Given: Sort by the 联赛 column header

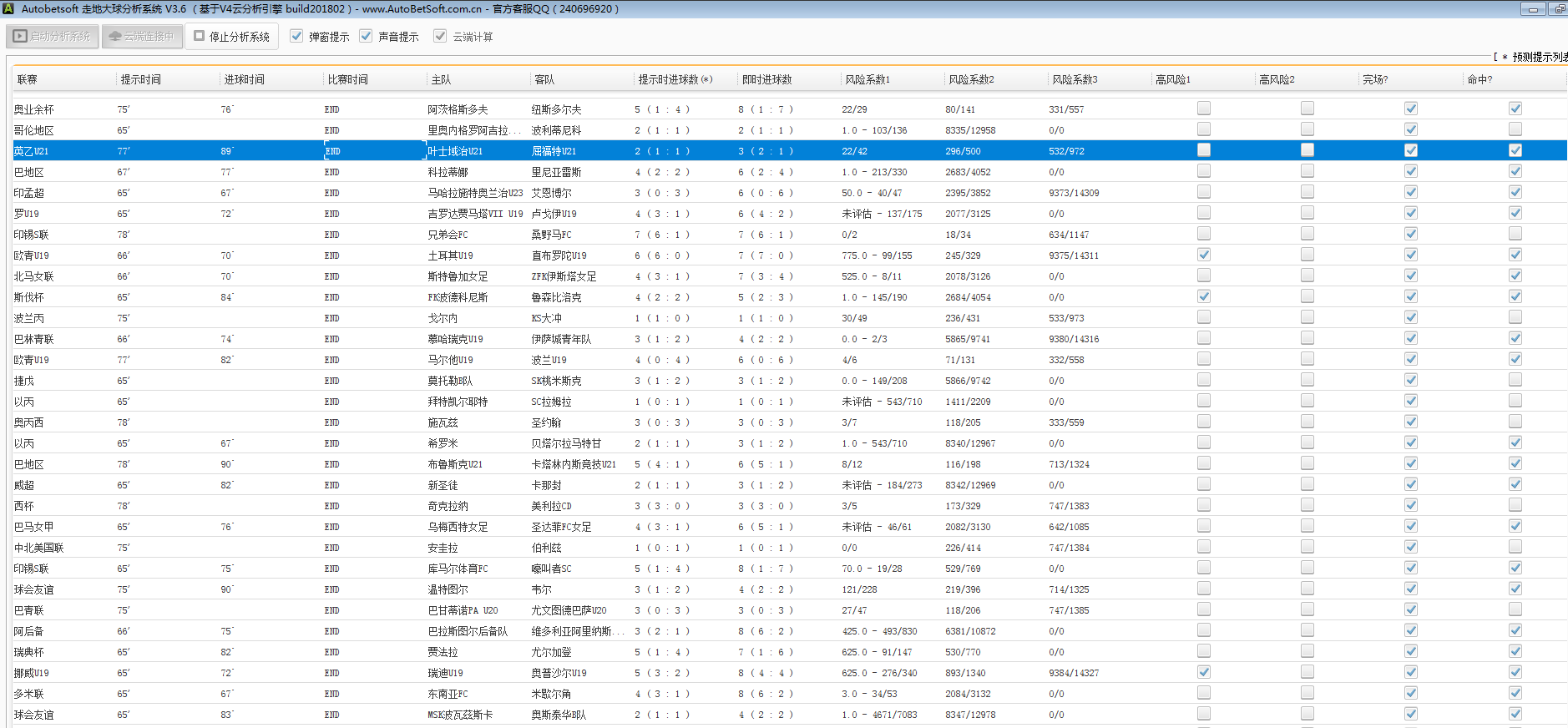Looking at the screenshot, I should coord(28,79).
